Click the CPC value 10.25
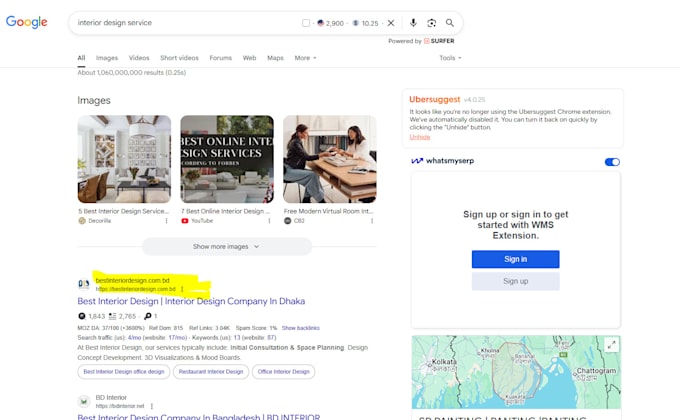 pos(370,23)
